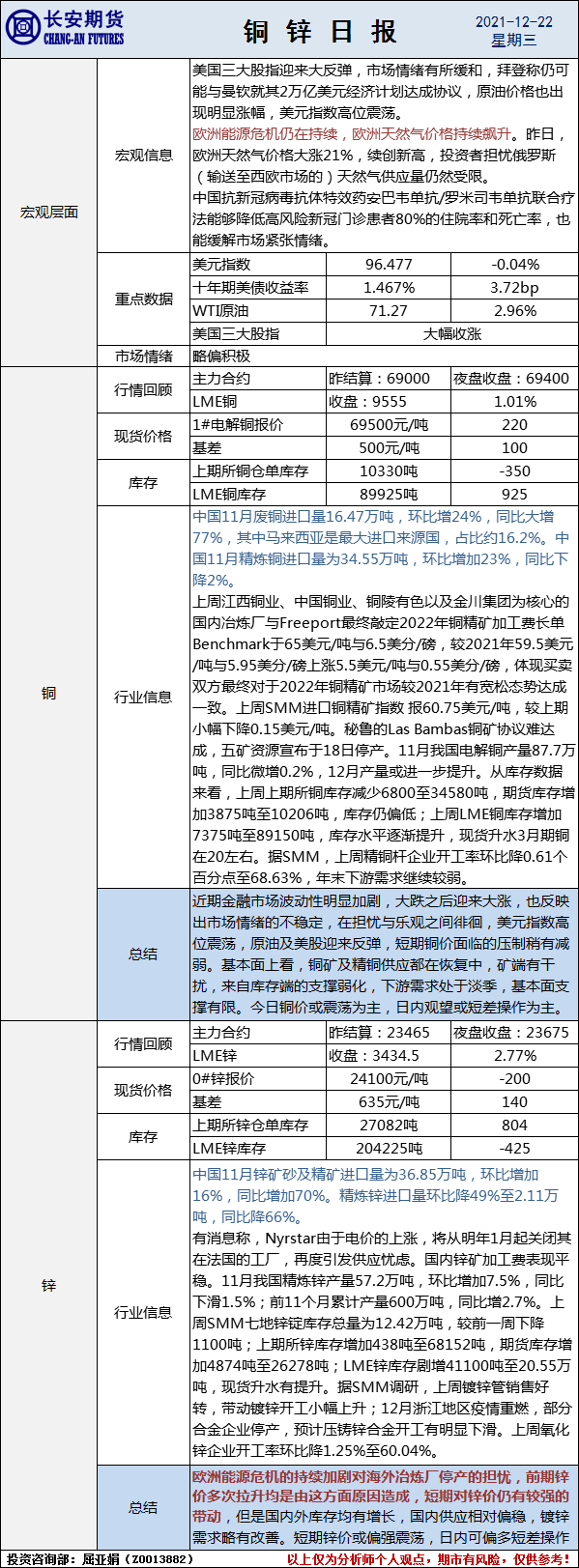This screenshot has height=1568, width=579.
Task: Click the 204225吨 inventory value
Action: (x=389, y=1149)
